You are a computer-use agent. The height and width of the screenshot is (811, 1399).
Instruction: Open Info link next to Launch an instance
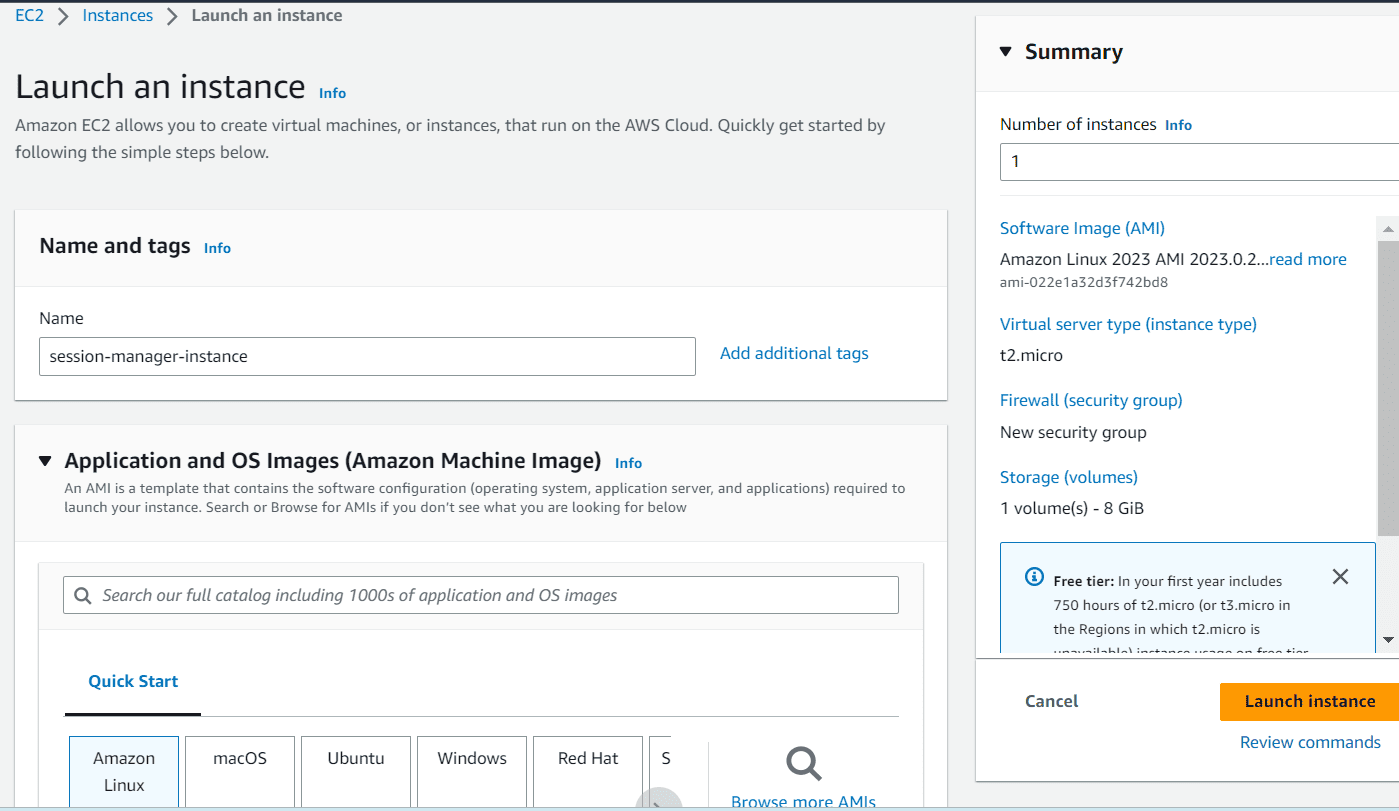333,93
